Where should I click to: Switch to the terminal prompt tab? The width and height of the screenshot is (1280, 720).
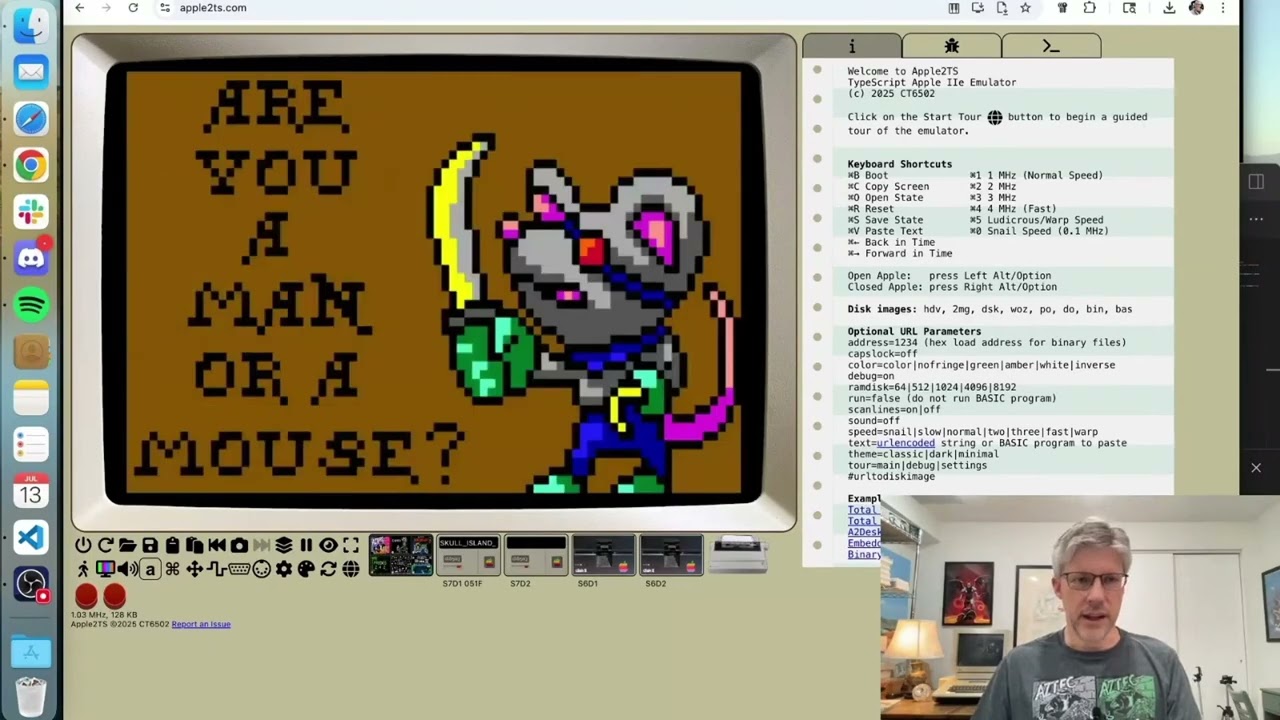point(1051,46)
